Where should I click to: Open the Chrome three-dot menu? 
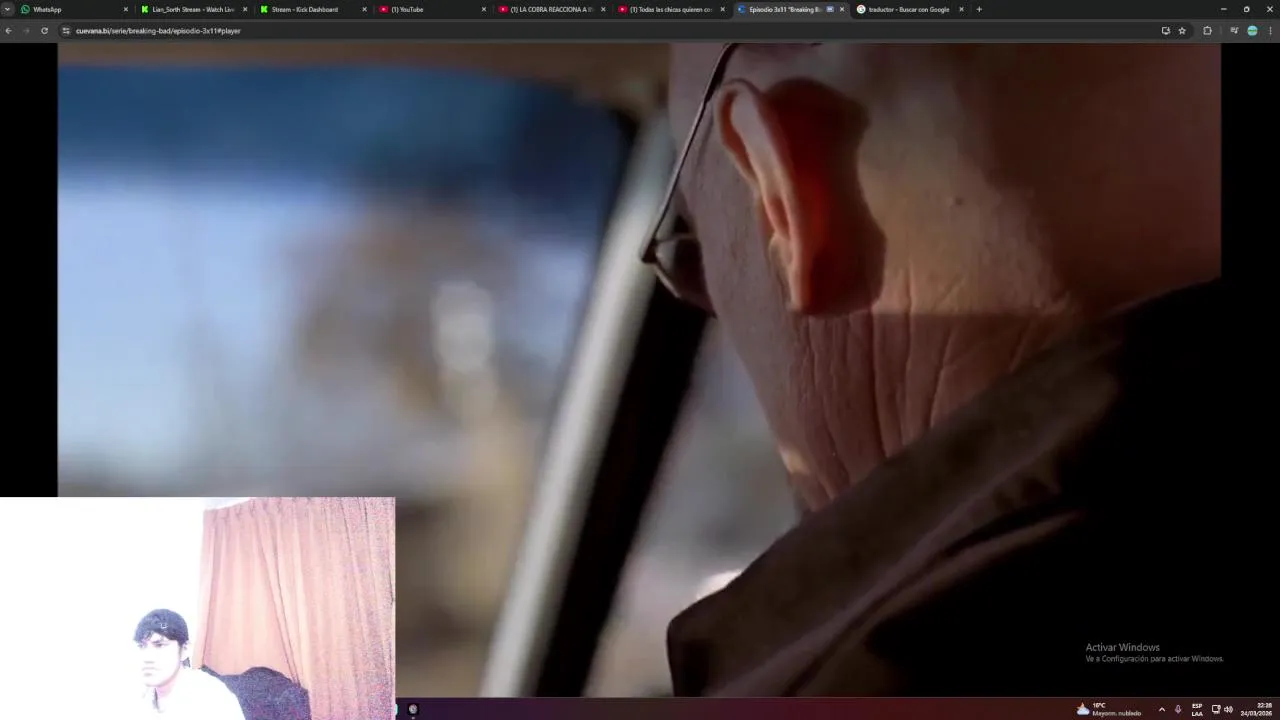coord(1270,31)
